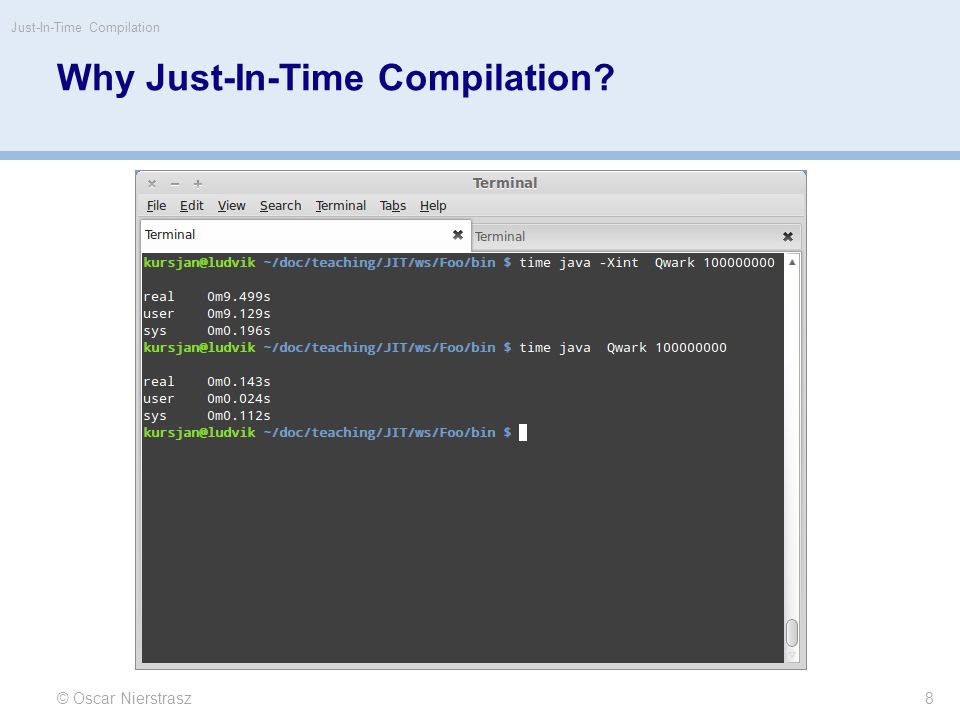Open the Search menu
Viewport: 960px width, 720px height.
coord(280,206)
